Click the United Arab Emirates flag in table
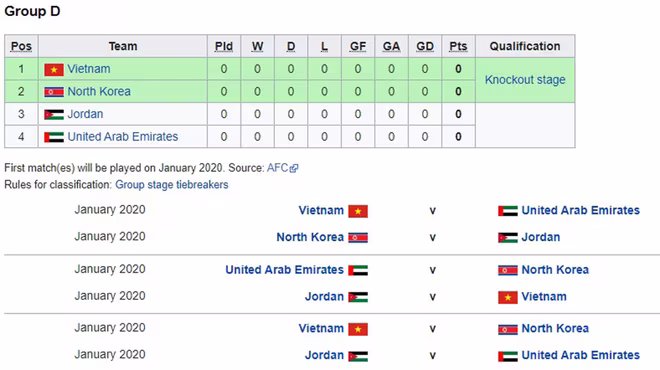 click(x=54, y=137)
